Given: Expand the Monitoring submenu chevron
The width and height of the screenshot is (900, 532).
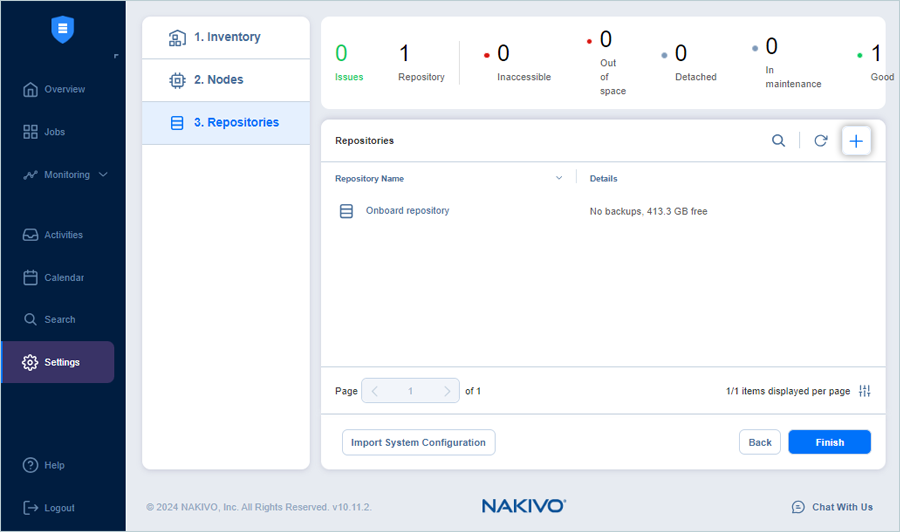Looking at the screenshot, I should coord(103,174).
